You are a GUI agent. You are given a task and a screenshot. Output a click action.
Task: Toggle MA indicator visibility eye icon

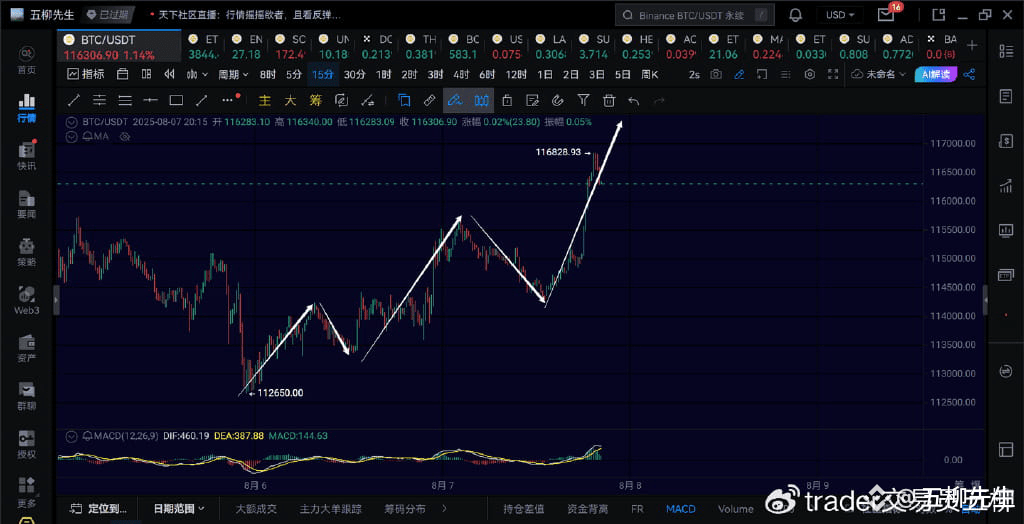[x=127, y=137]
